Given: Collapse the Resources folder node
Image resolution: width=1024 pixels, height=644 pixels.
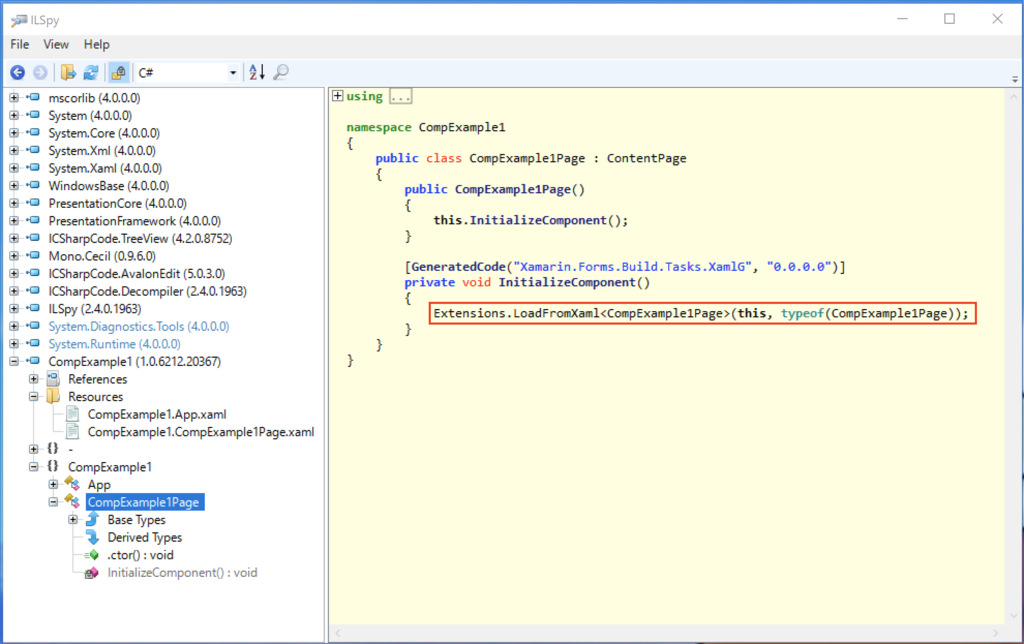Looking at the screenshot, I should (33, 397).
